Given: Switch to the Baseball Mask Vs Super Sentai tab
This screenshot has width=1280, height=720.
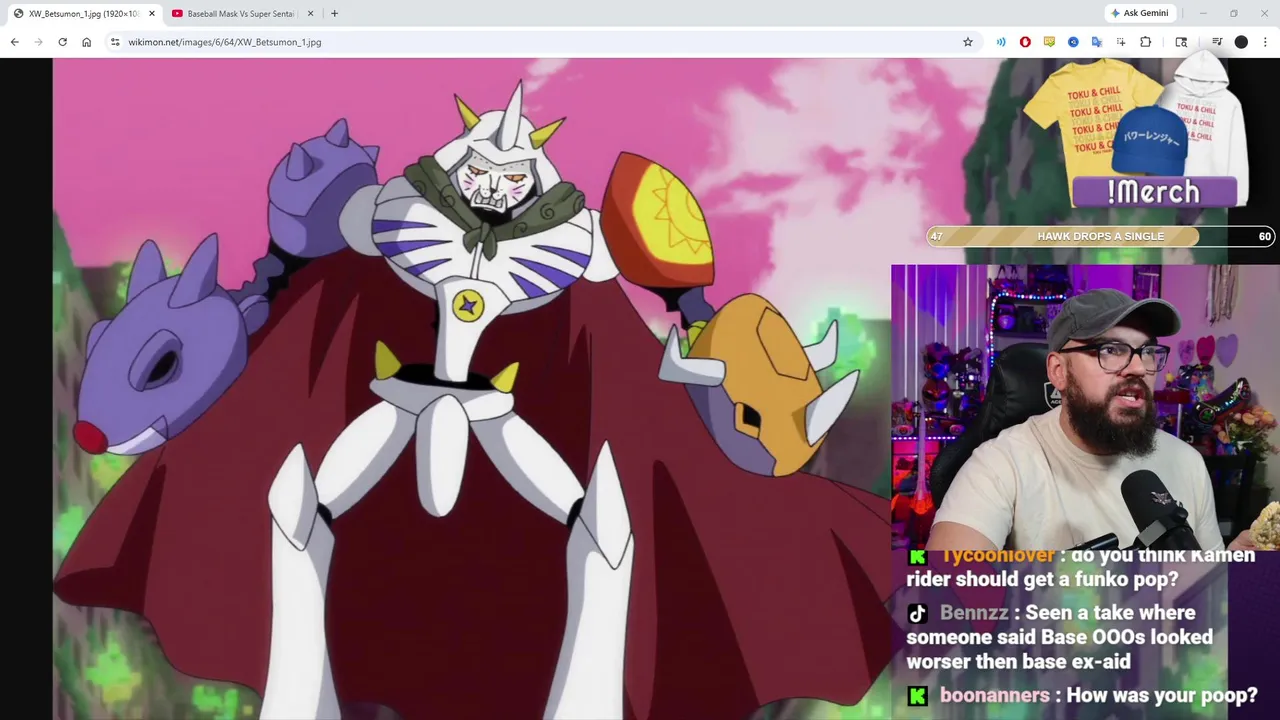Looking at the screenshot, I should click(x=241, y=13).
